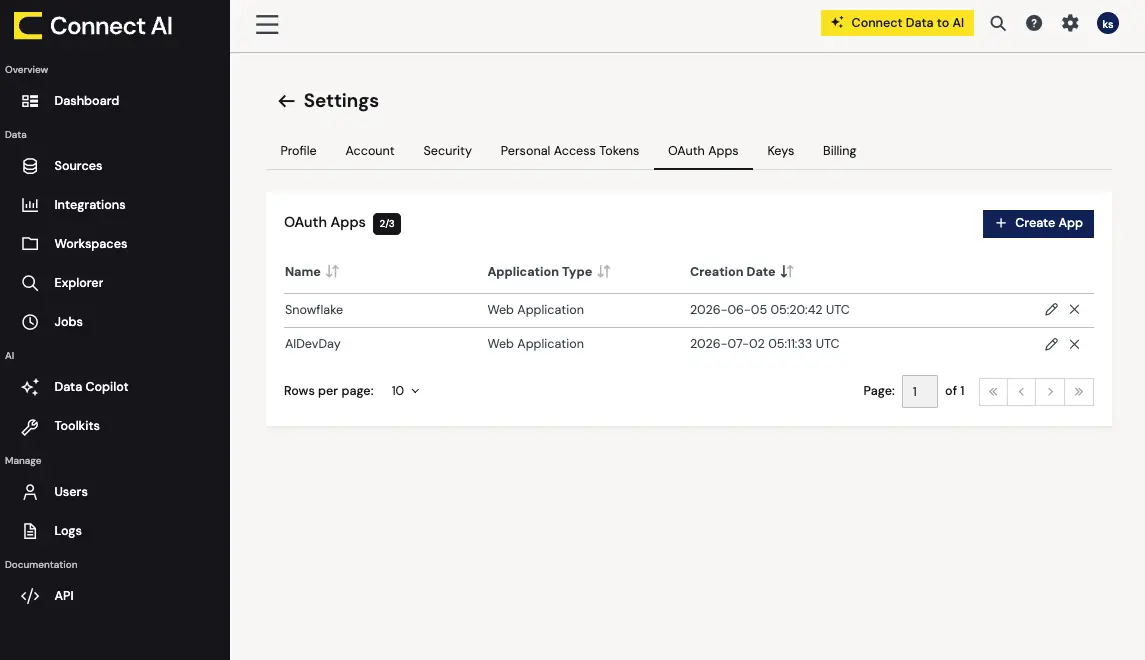Click the Sources database icon
The image size is (1145, 660).
[x=30, y=166]
